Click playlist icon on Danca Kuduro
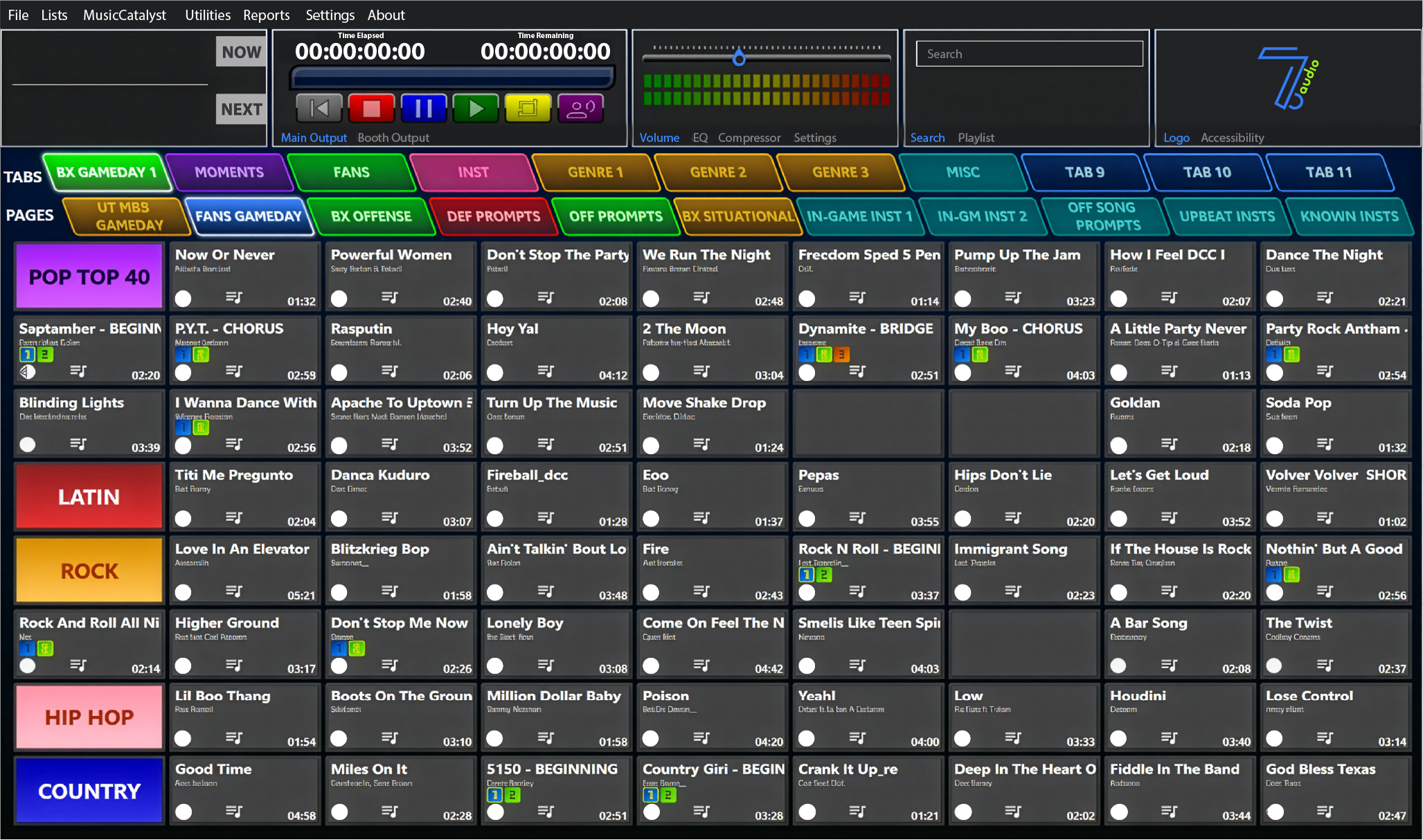Viewport: 1423px width, 840px height. pyautogui.click(x=390, y=517)
